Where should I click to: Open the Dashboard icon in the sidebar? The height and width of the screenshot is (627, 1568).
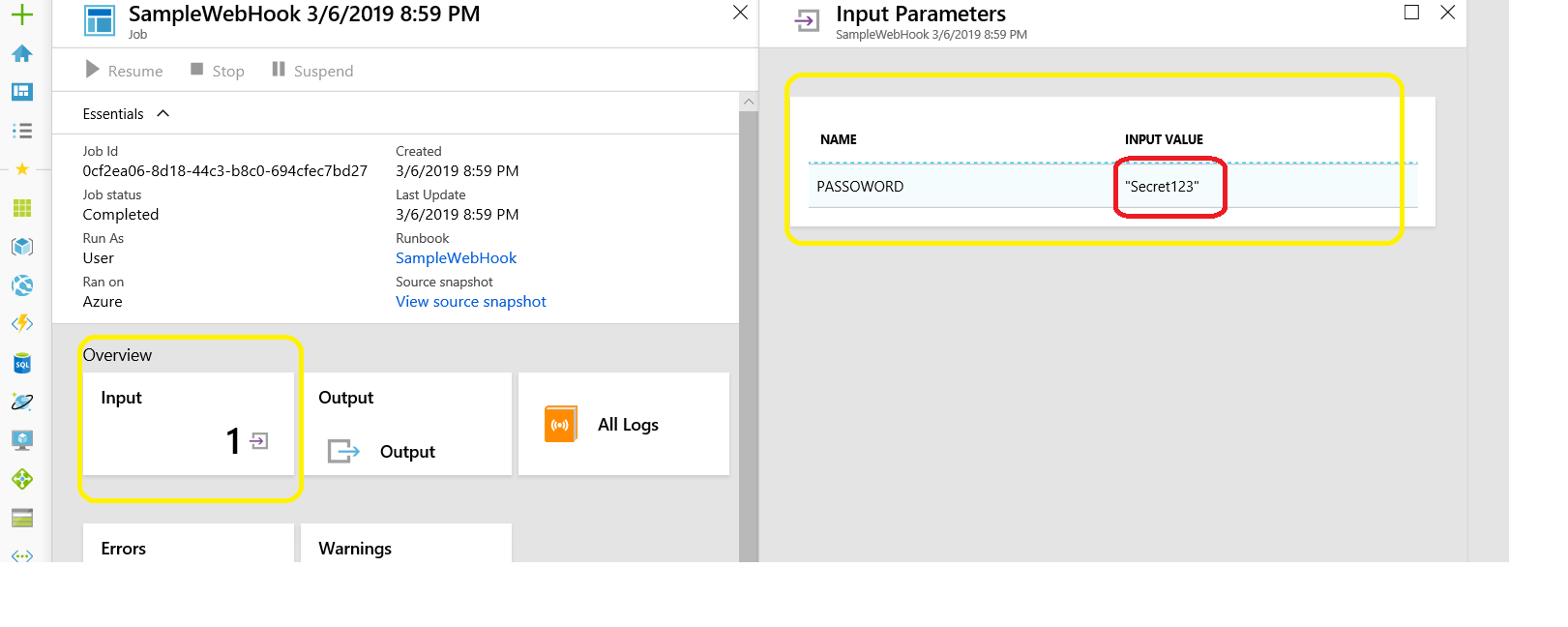[21, 92]
